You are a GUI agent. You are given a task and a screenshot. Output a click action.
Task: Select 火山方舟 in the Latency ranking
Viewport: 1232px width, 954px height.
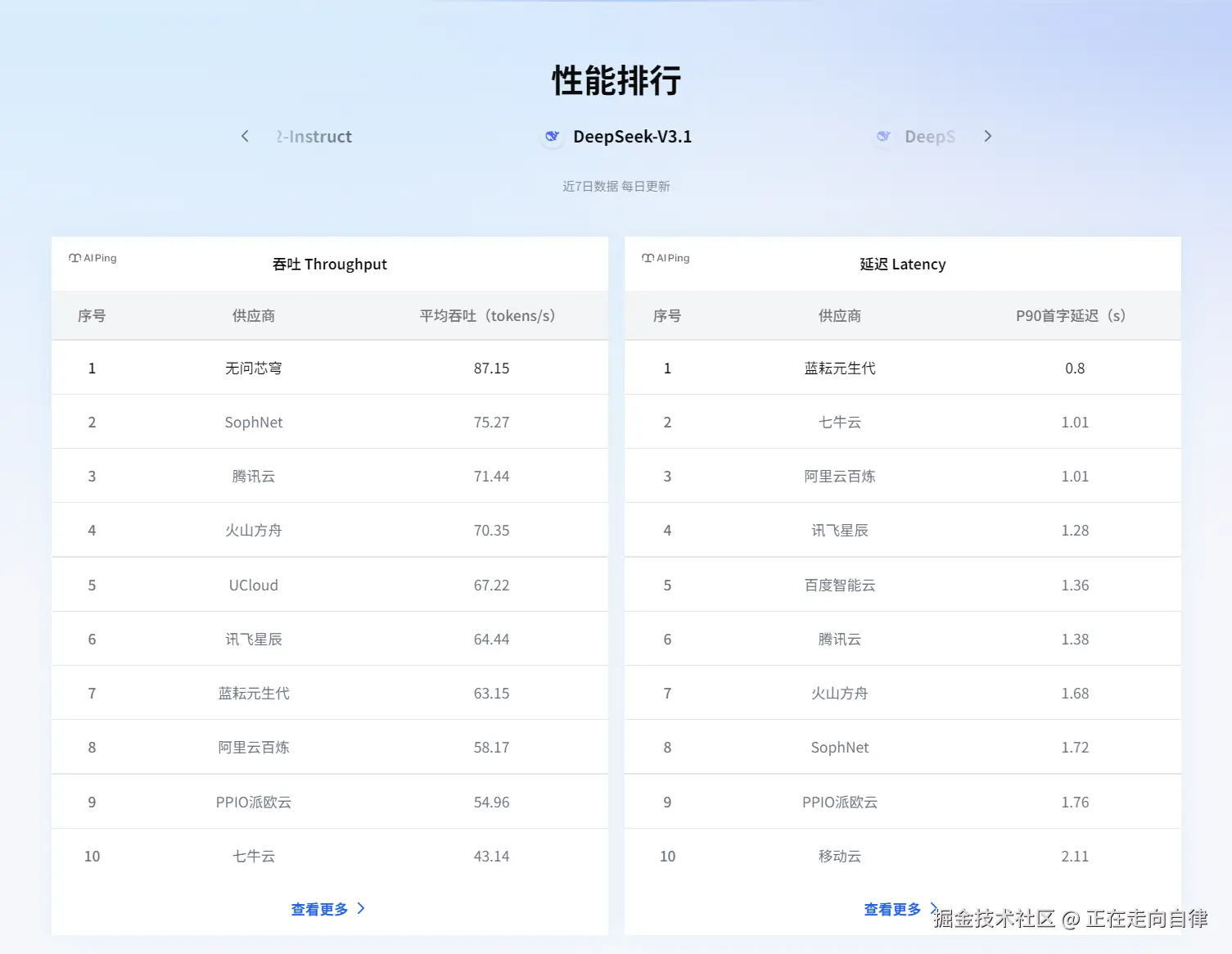pyautogui.click(x=840, y=694)
